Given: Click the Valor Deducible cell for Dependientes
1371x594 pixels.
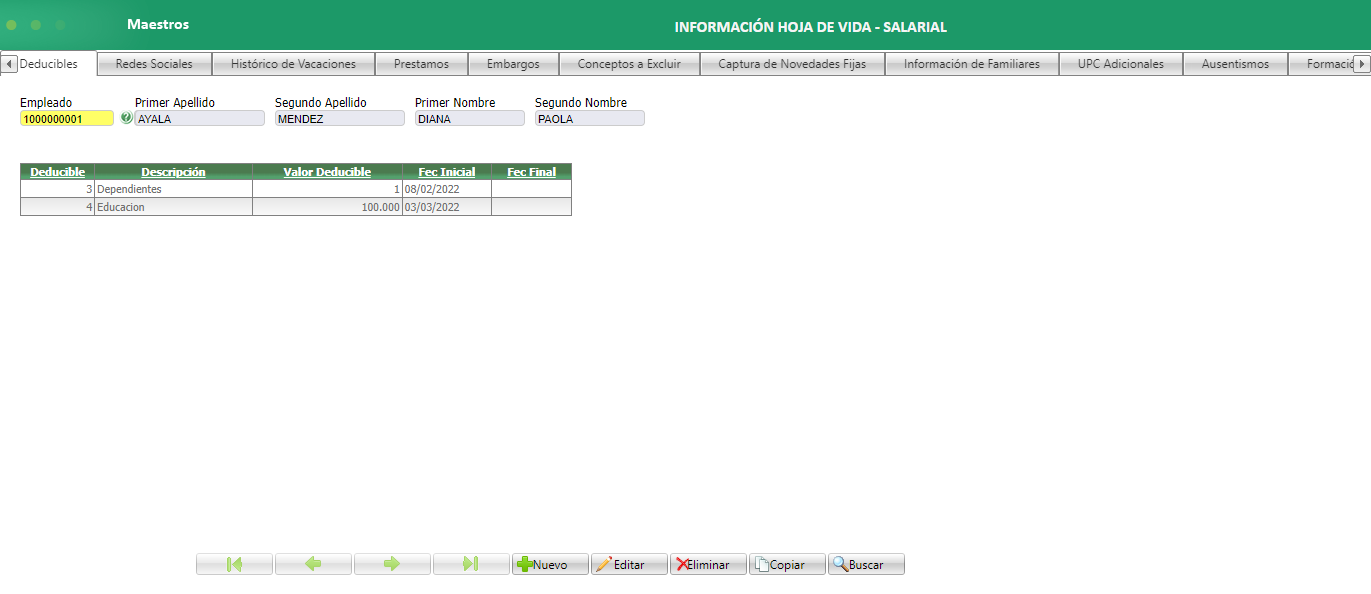Looking at the screenshot, I should (x=327, y=189).
